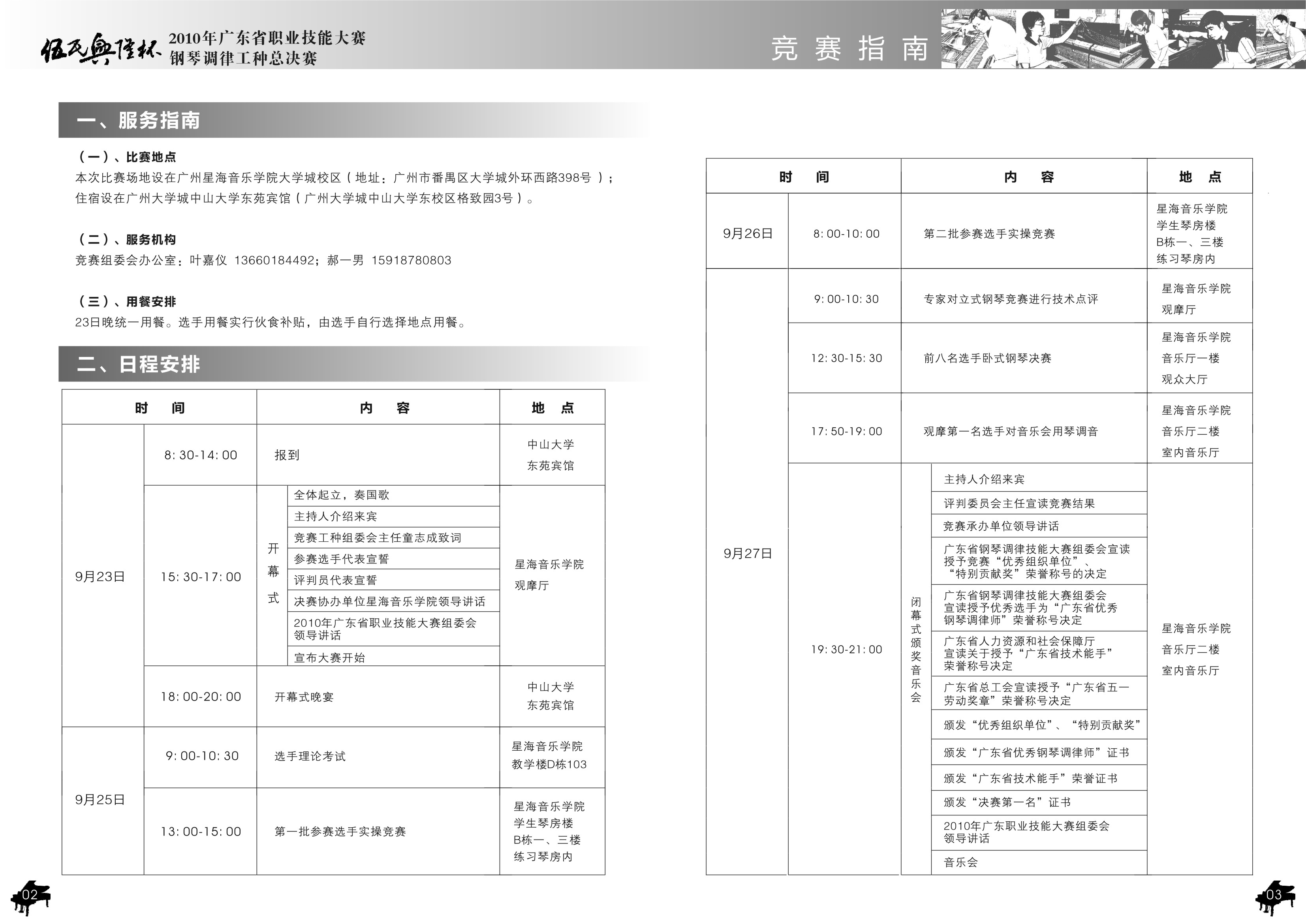Click the 前八名选手卧式钢琴决赛 entry
Image resolution: width=1306 pixels, height=924 pixels.
point(987,359)
